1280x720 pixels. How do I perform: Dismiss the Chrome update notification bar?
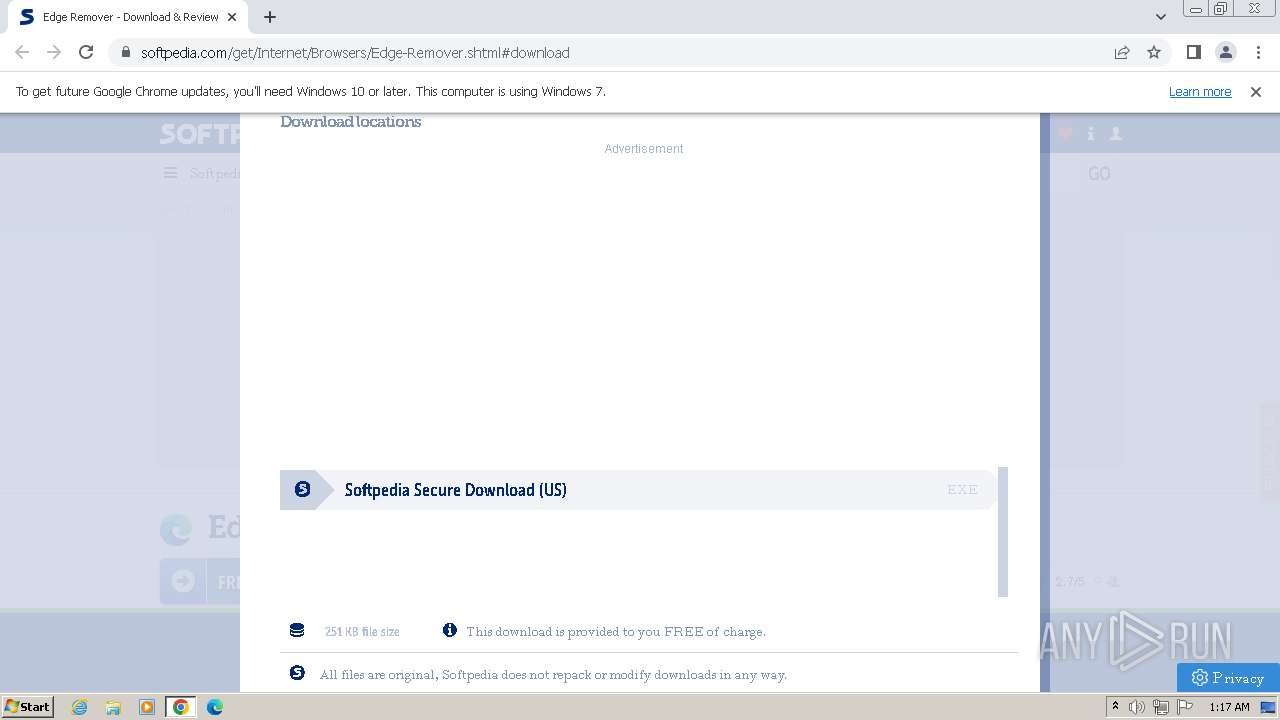[1256, 92]
